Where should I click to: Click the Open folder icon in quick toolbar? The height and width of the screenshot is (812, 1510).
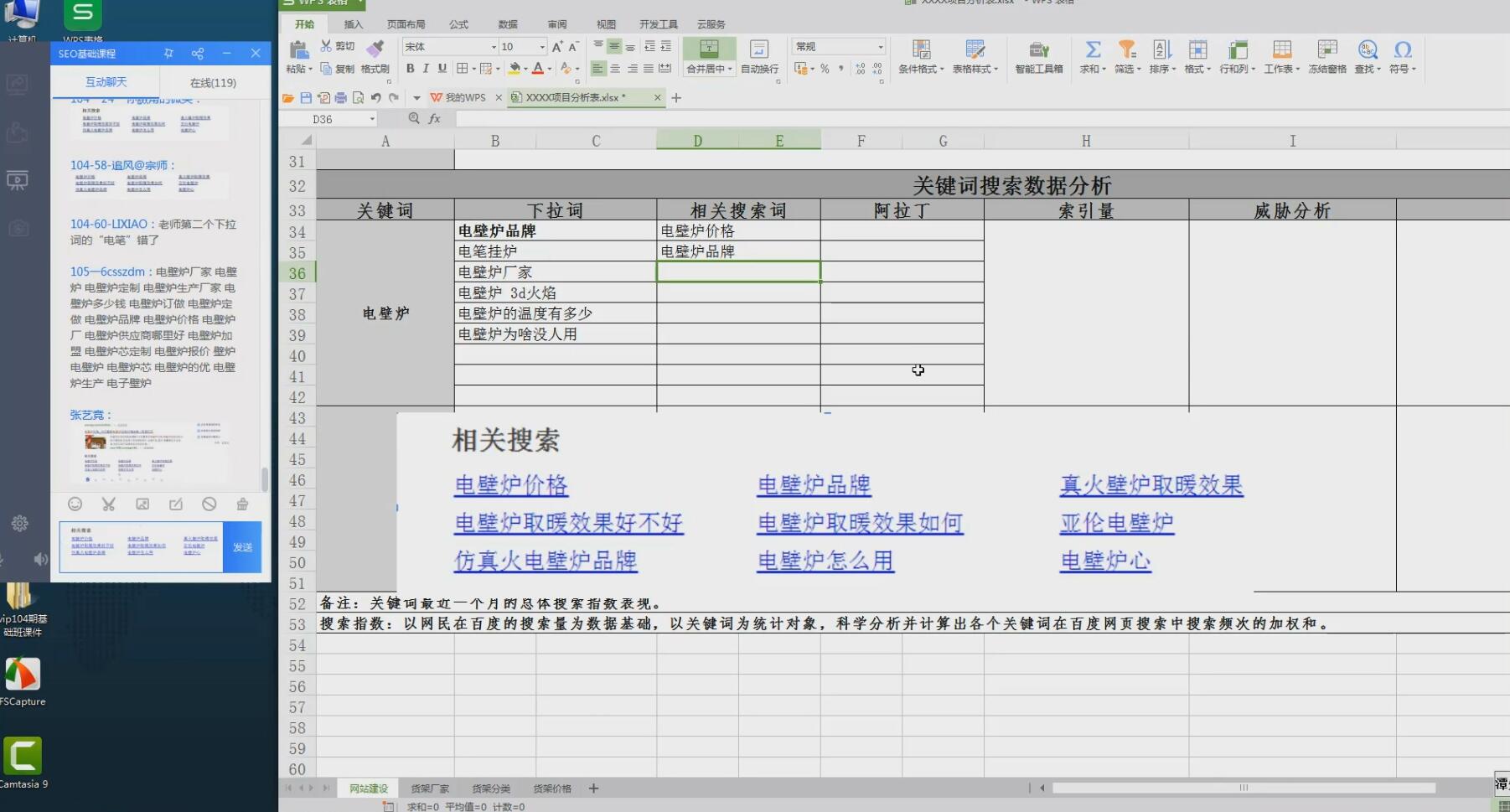point(288,98)
